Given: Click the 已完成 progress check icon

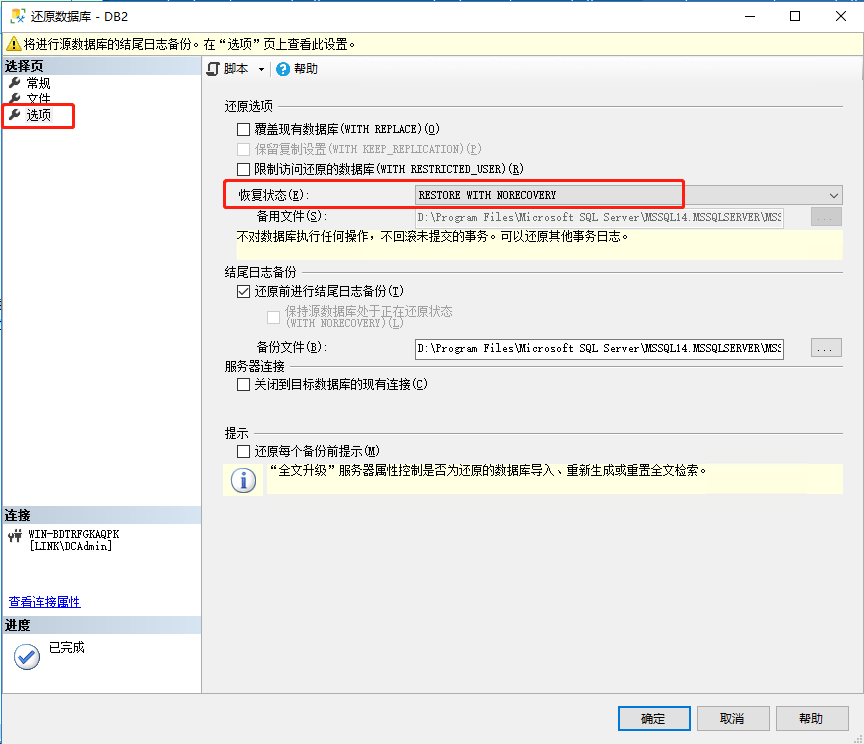Looking at the screenshot, I should (x=27, y=656).
